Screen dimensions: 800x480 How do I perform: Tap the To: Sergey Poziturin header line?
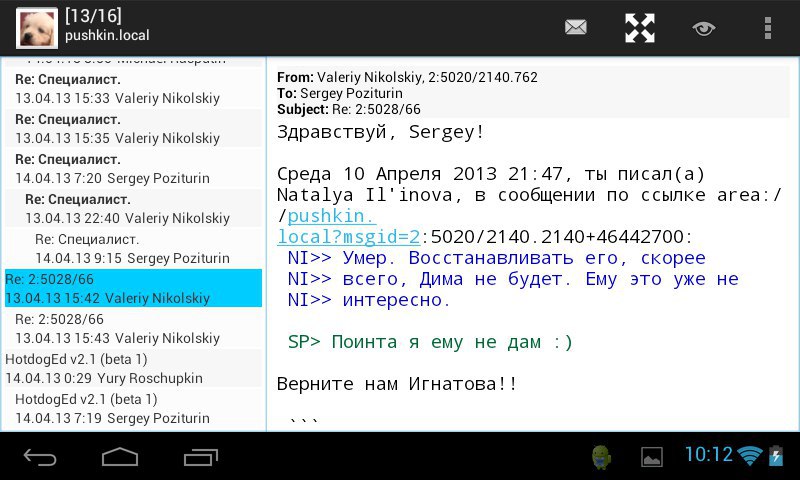340,93
